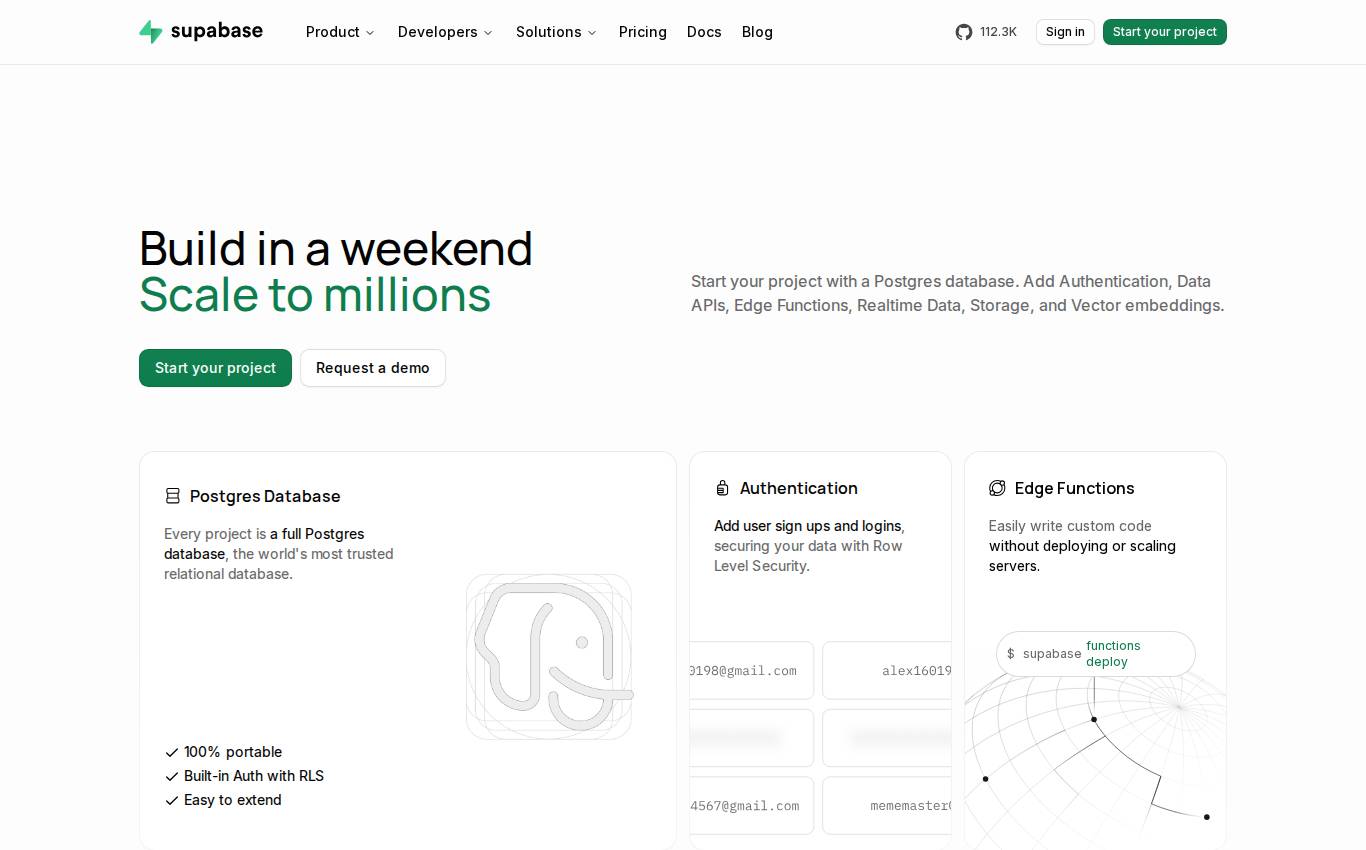Click the 112.3K GitHub stars count
Image resolution: width=1366 pixels, height=850 pixels.
(998, 32)
